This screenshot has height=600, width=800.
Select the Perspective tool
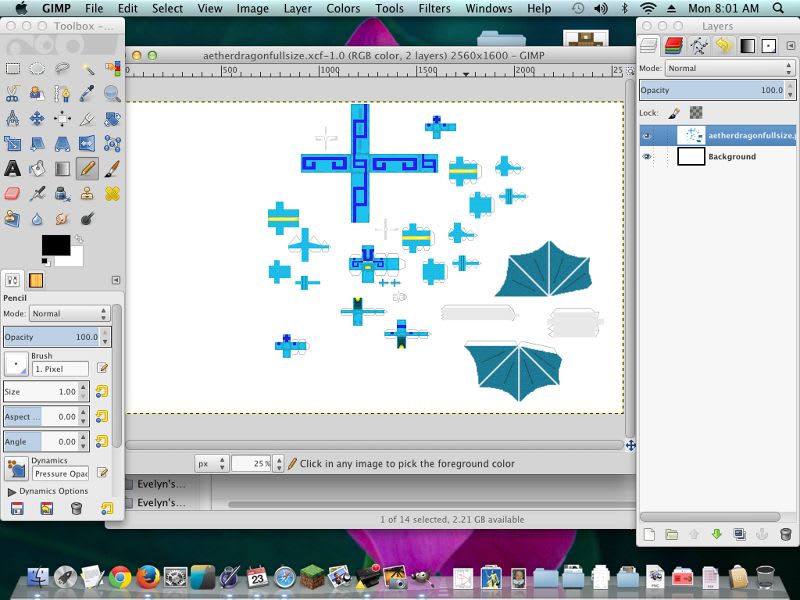click(62, 144)
